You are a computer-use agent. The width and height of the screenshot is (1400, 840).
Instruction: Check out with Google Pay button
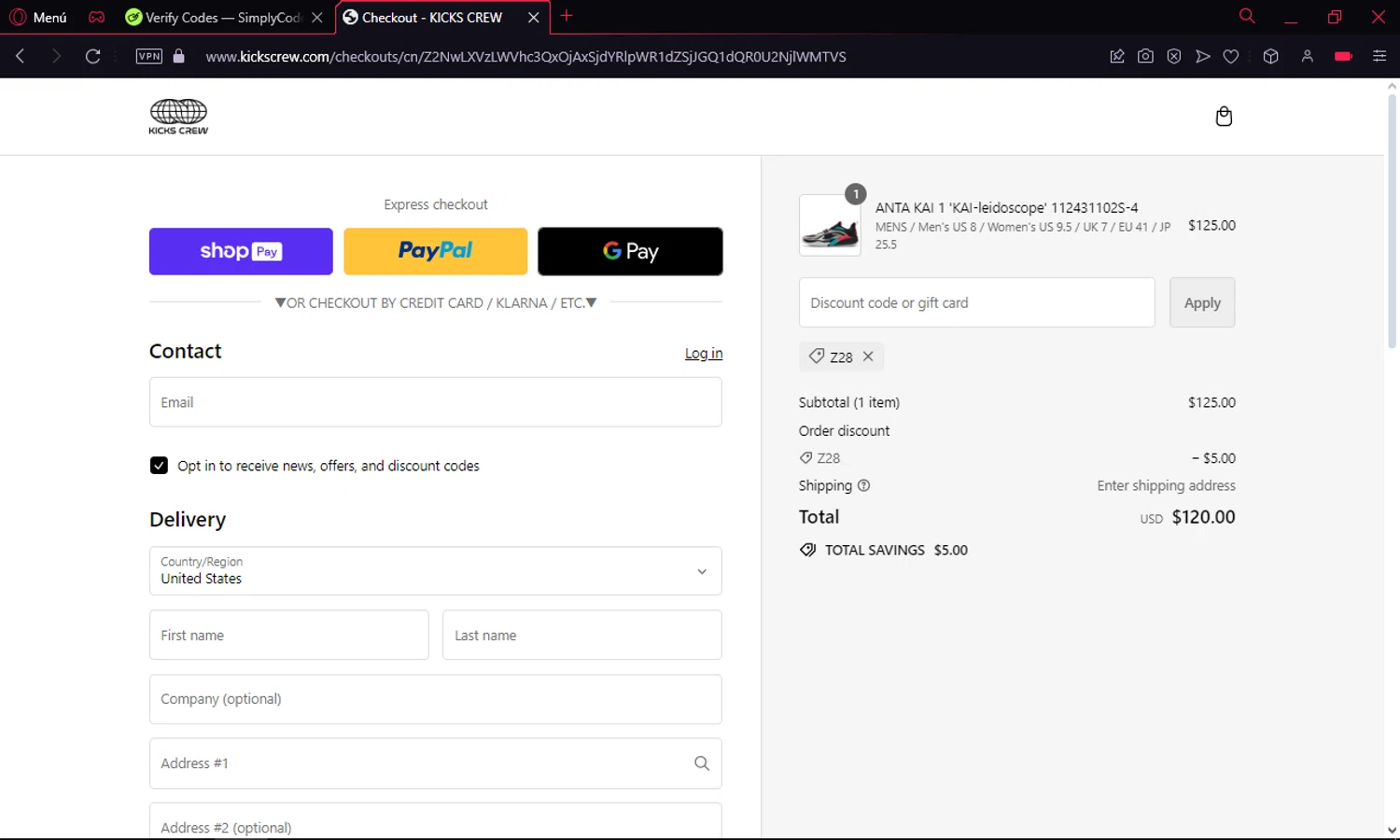tap(630, 251)
